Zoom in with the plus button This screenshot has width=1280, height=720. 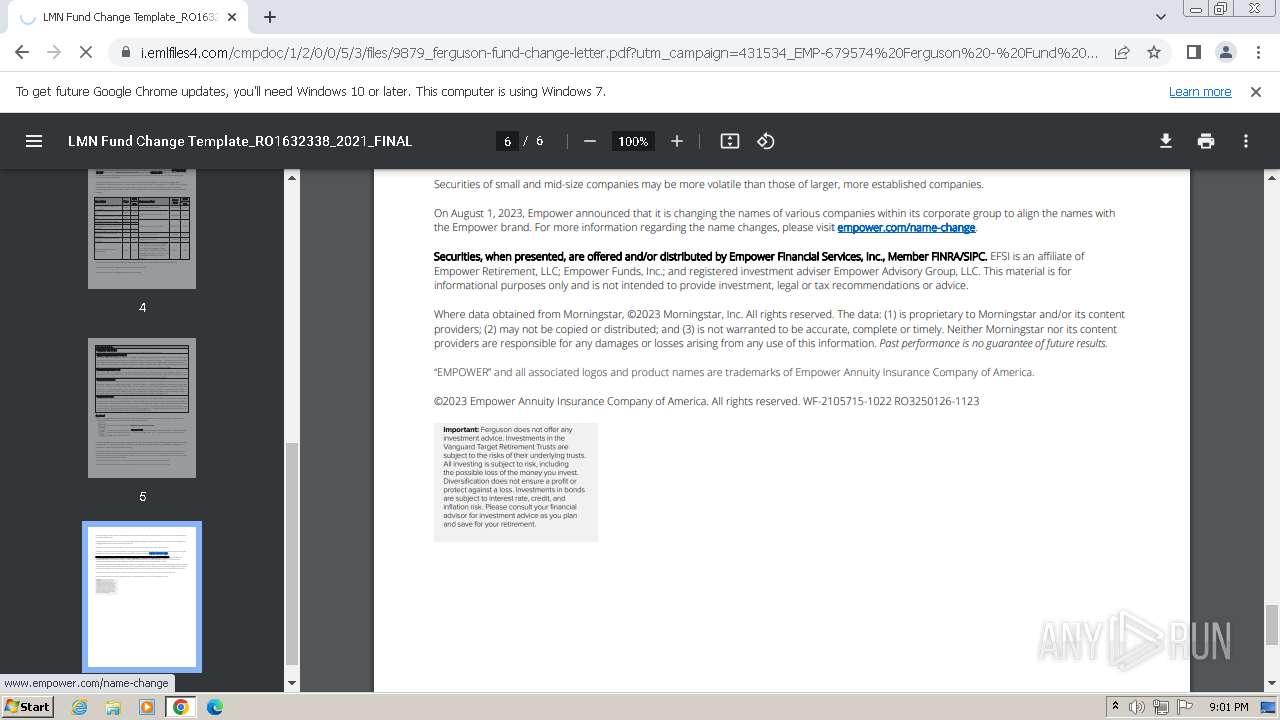point(677,141)
